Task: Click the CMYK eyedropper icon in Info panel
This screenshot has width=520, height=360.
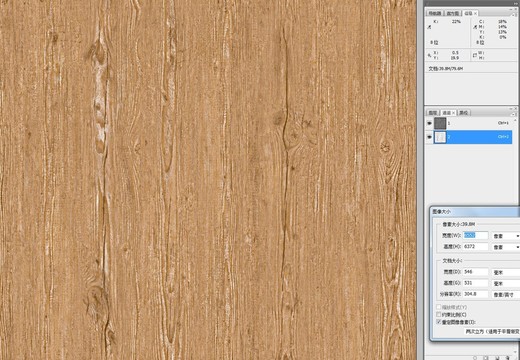Action: [x=475, y=27]
